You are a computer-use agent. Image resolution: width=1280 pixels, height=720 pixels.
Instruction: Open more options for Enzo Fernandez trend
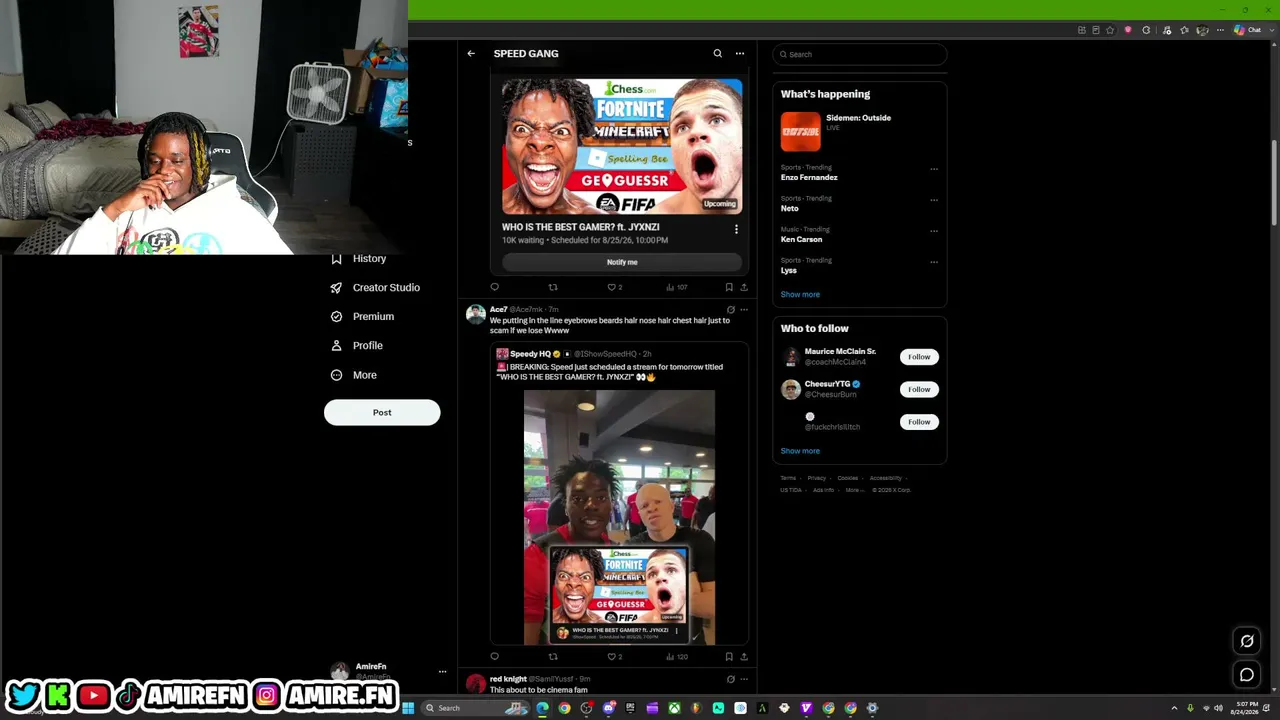click(x=934, y=169)
